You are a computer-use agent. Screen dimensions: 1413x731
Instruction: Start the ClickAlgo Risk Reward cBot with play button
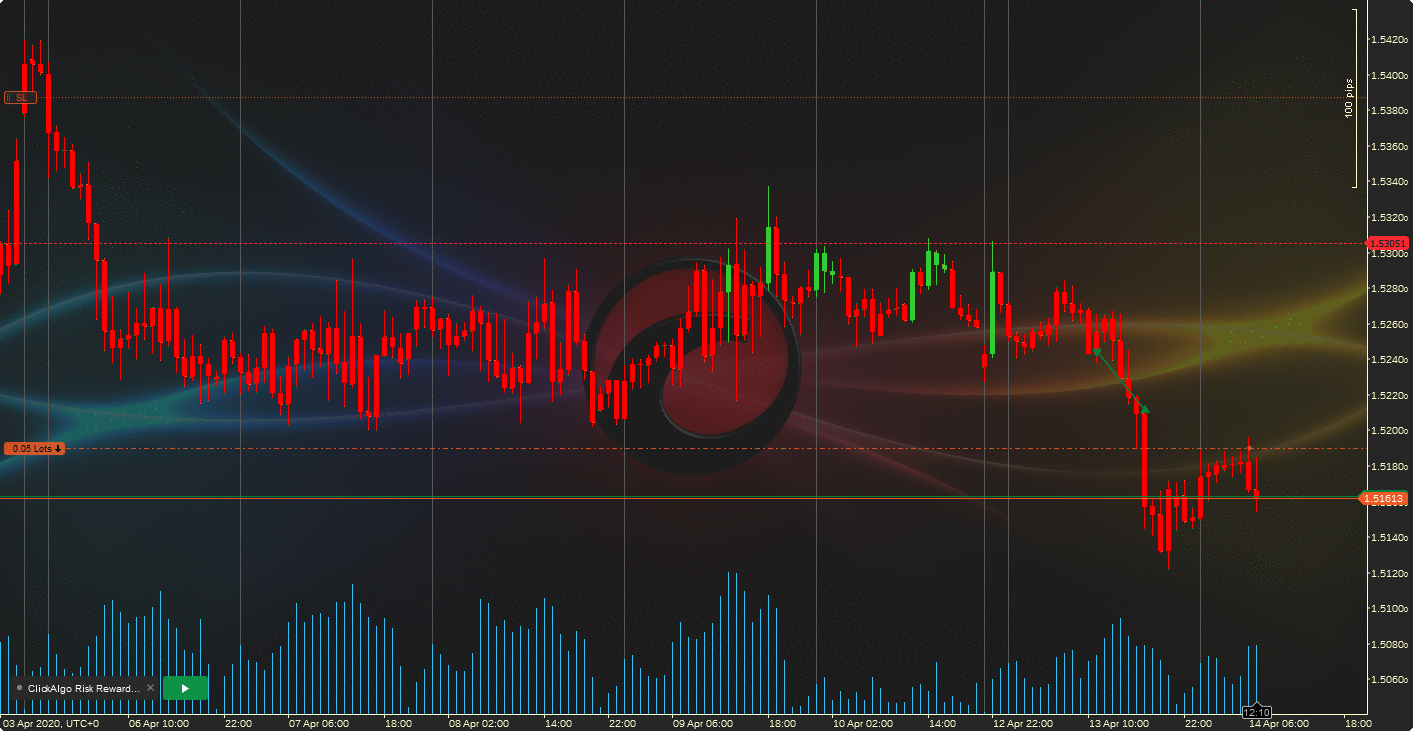pyautogui.click(x=185, y=688)
